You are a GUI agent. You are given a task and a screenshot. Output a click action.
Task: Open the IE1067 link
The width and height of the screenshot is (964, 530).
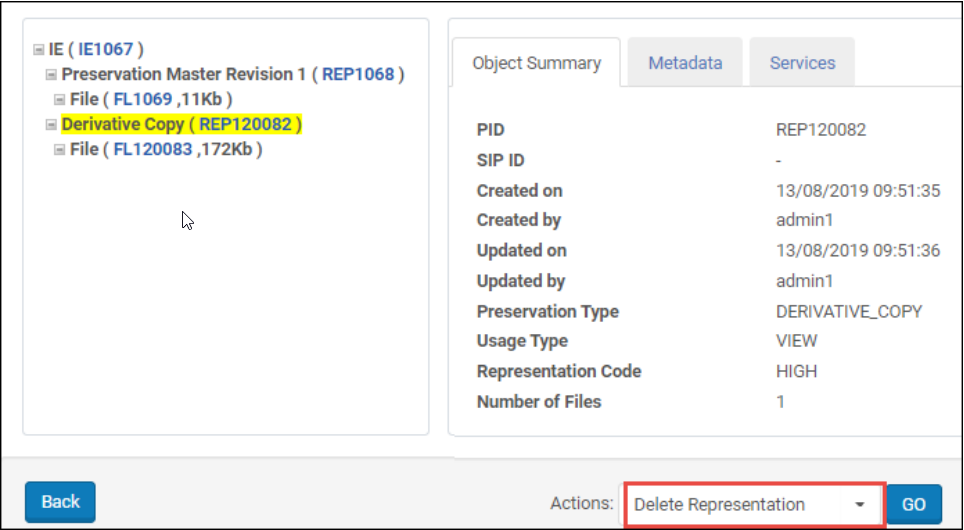[x=106, y=49]
